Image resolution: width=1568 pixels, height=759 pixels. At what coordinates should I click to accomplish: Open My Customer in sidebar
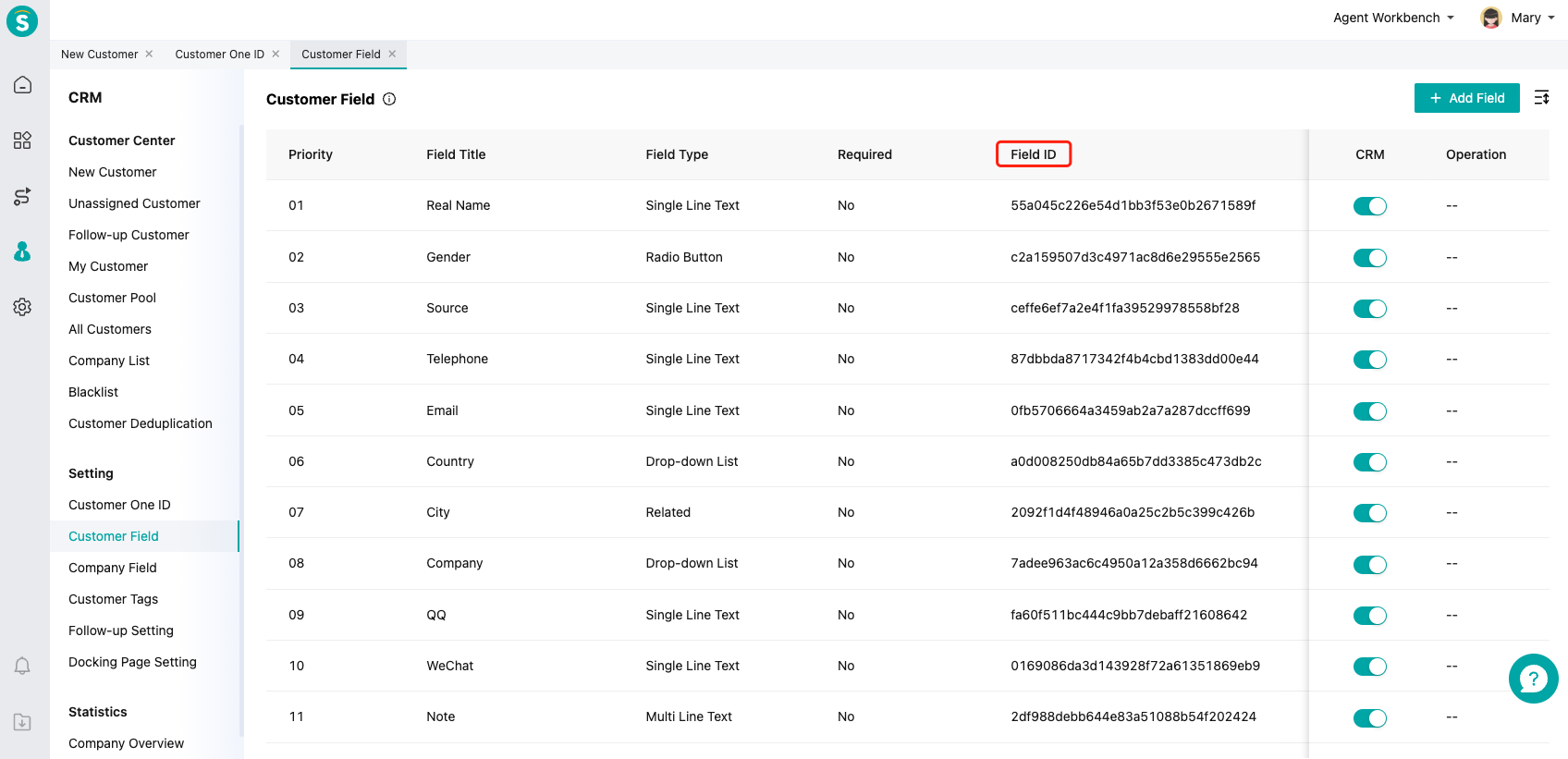tap(108, 266)
